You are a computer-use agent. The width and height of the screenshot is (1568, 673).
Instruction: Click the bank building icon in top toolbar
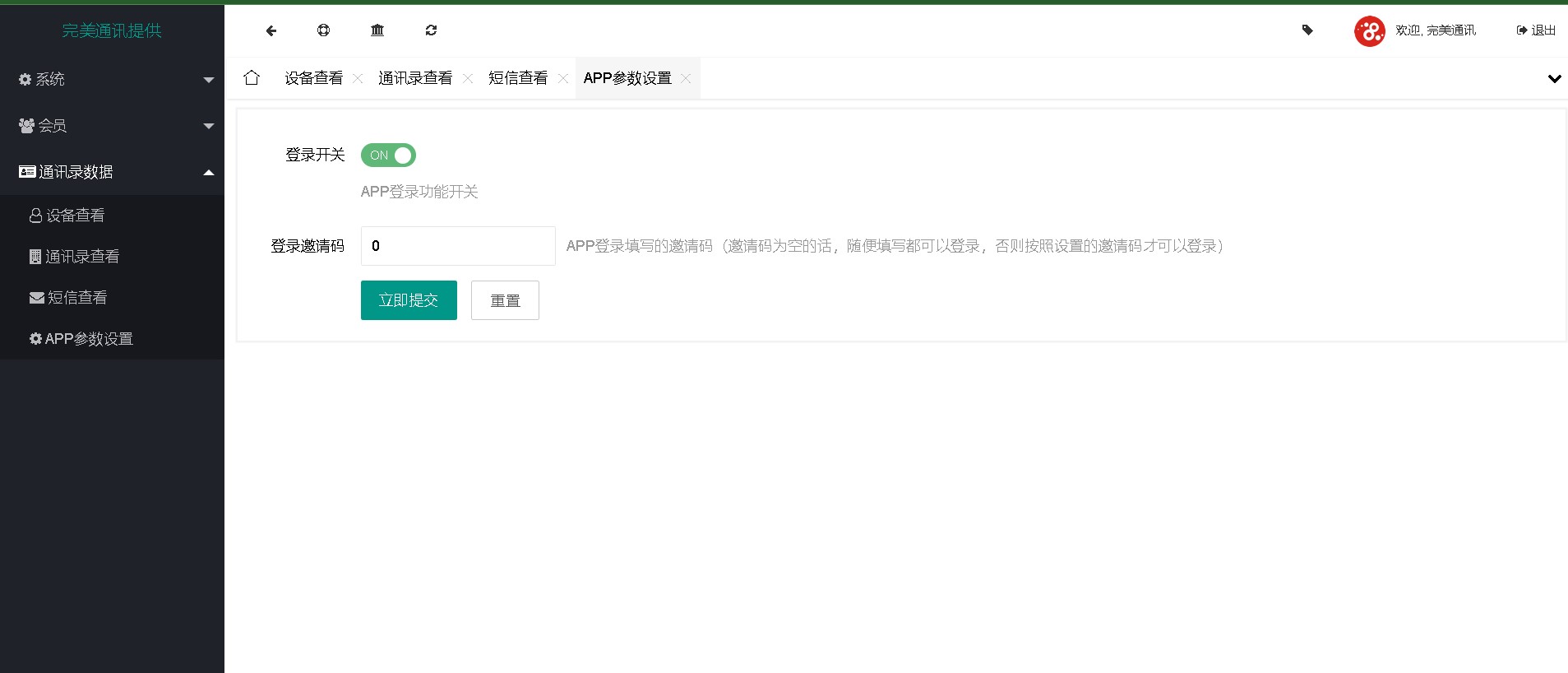(377, 30)
